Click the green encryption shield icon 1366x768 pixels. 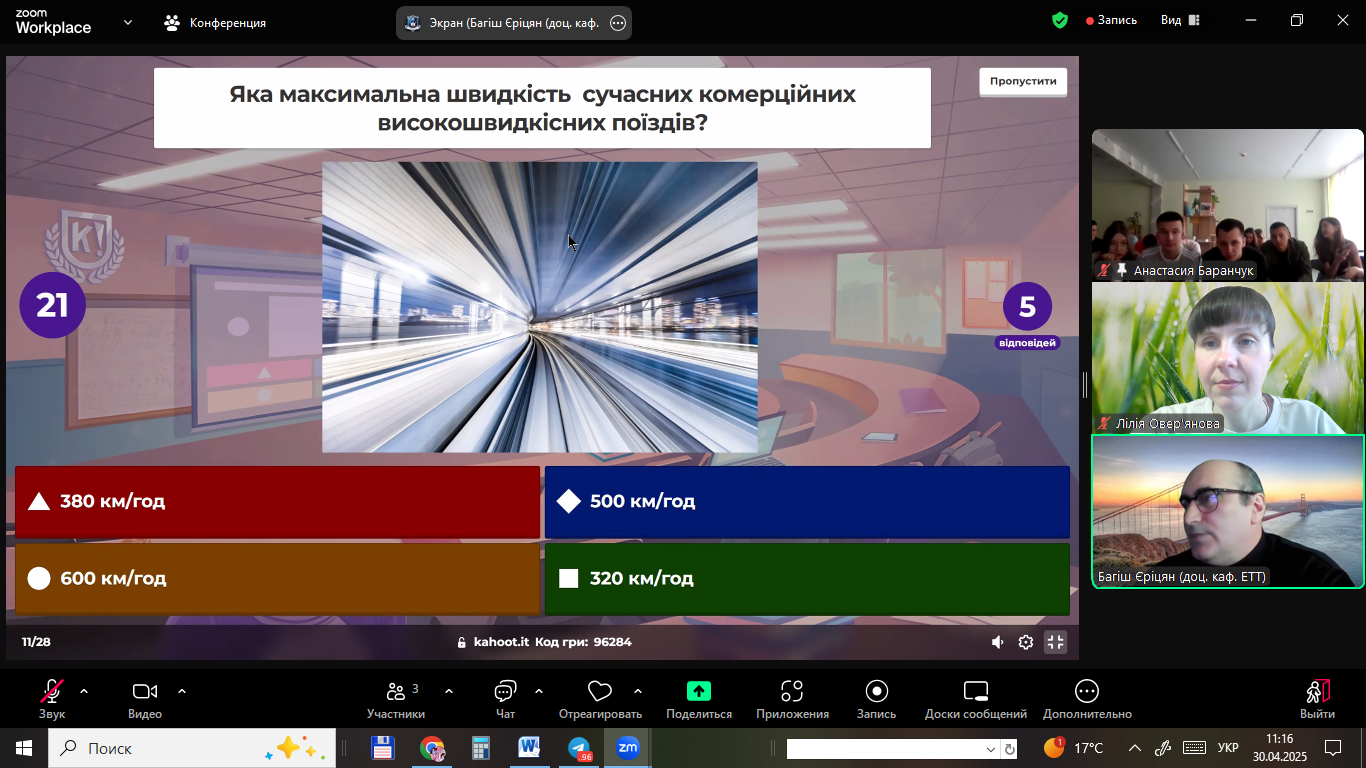pos(1060,20)
